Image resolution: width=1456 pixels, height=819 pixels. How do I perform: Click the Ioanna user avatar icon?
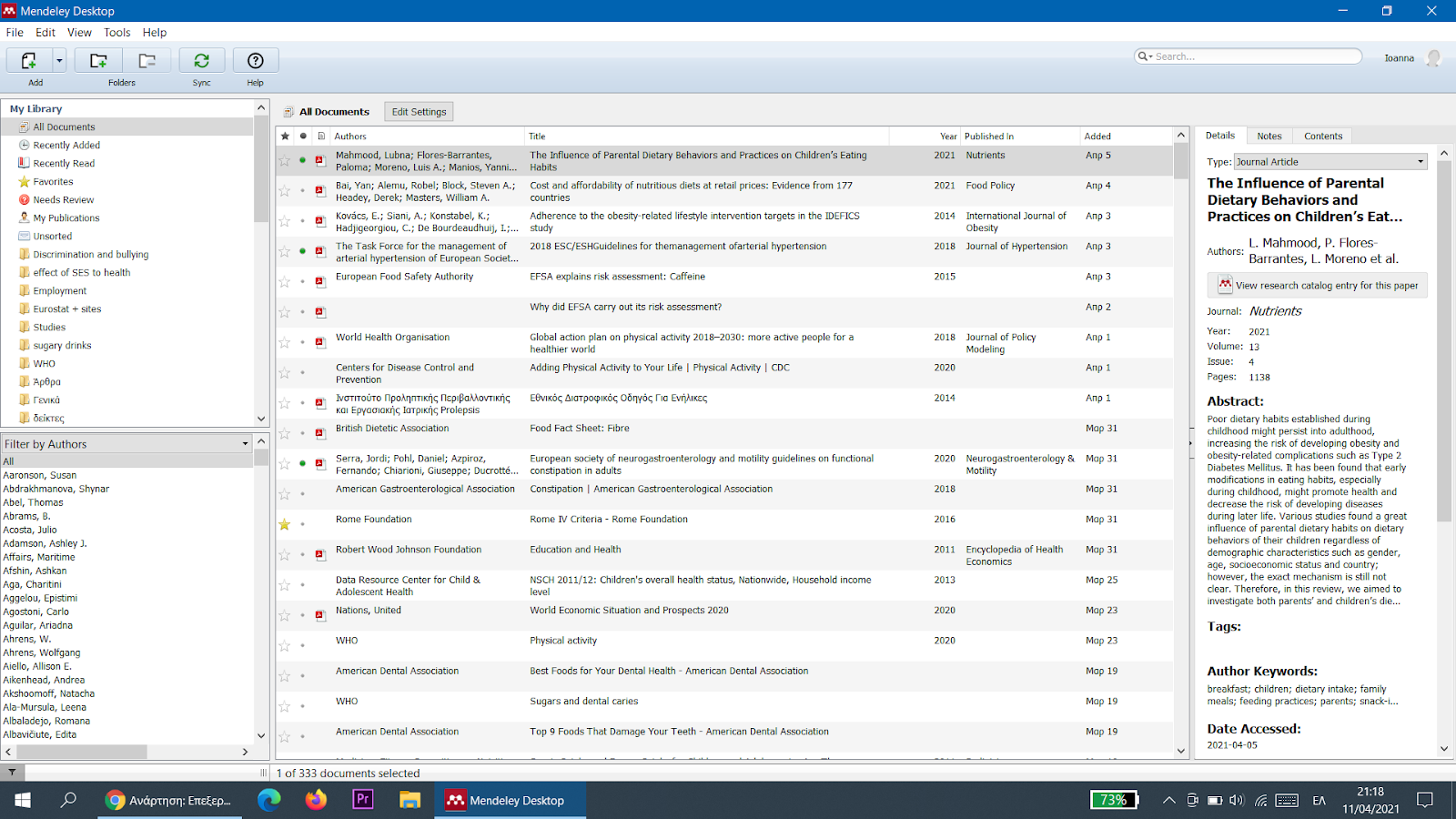click(1433, 58)
